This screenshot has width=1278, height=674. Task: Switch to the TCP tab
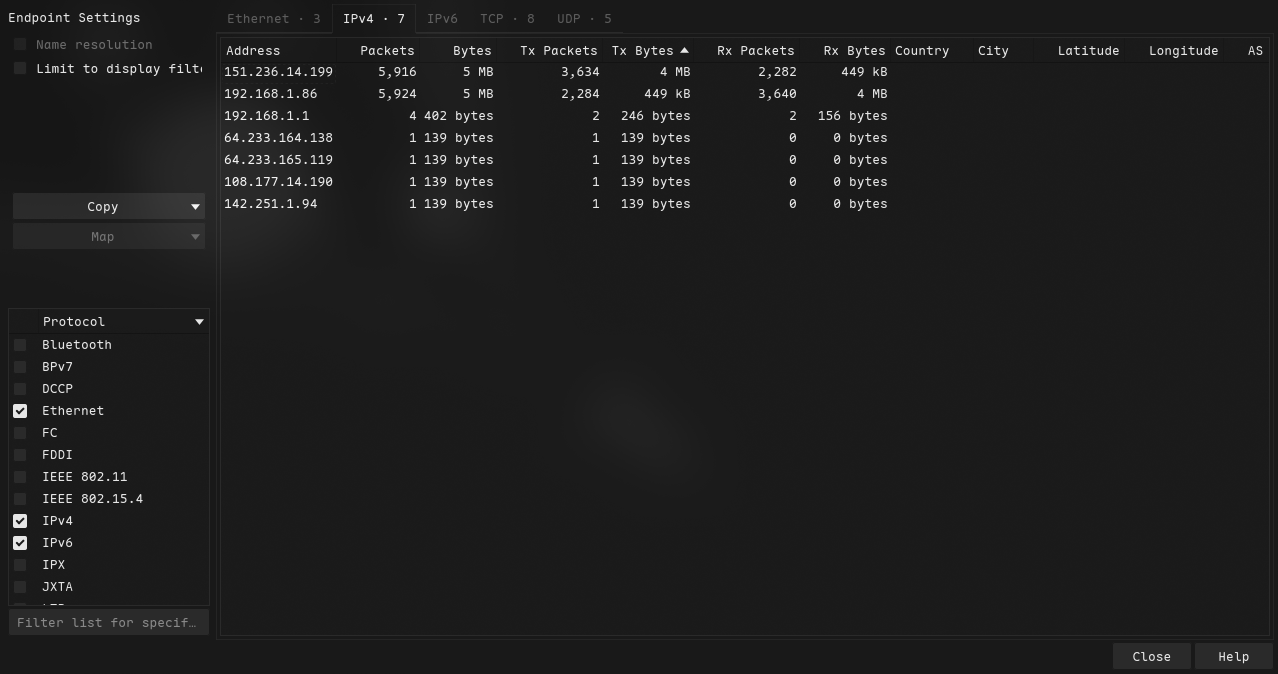pos(506,19)
